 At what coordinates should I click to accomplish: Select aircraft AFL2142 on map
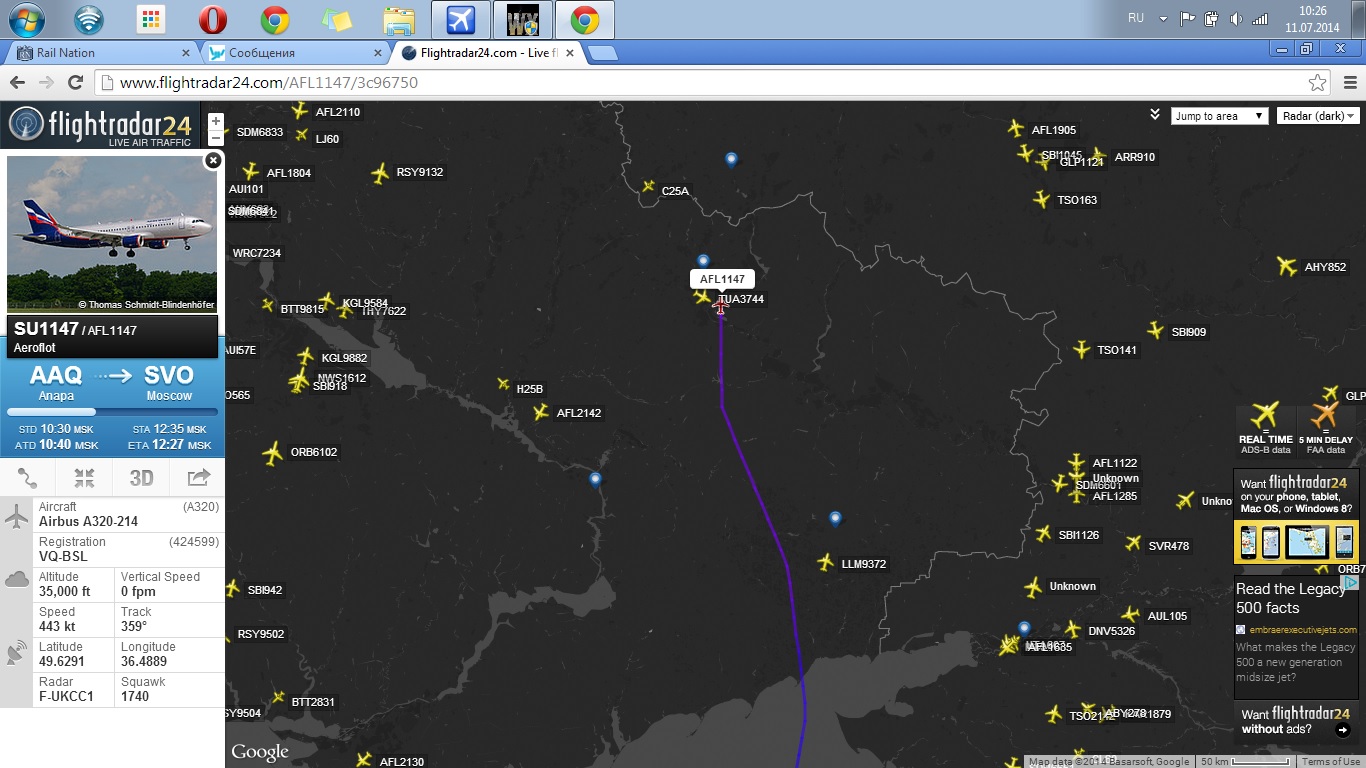(x=541, y=412)
